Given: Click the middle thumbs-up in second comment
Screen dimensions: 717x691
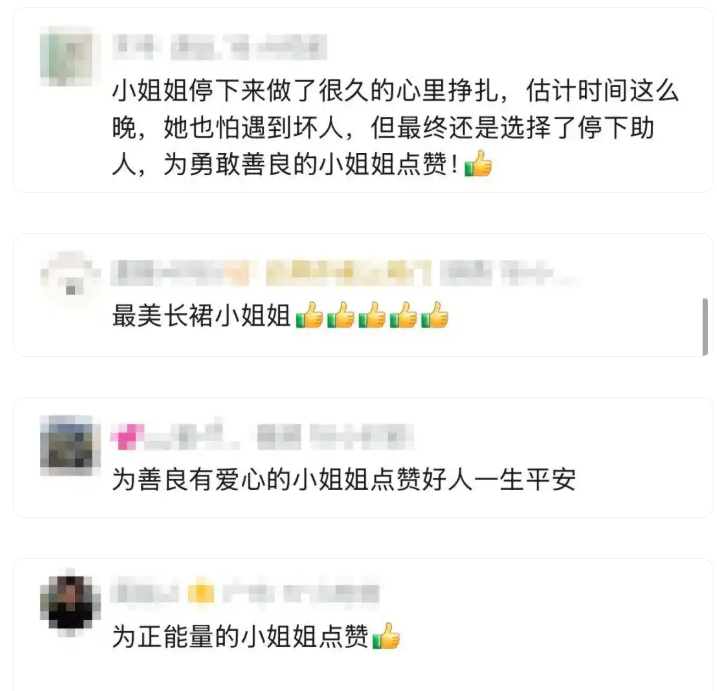Looking at the screenshot, I should 372,316.
